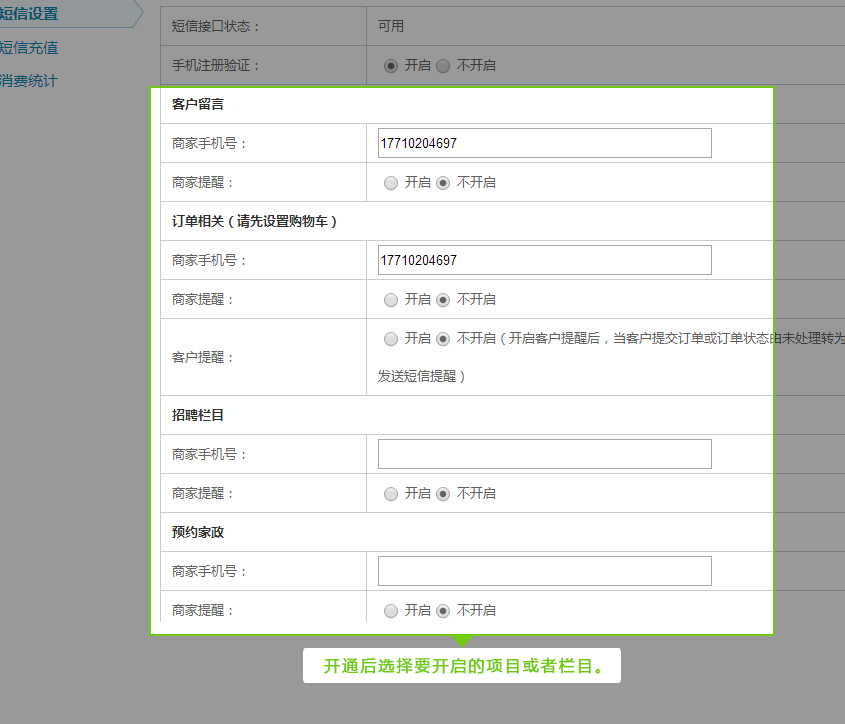Select 开启 for 商家提醒 under 客户留言
This screenshot has height=724, width=845.
click(x=391, y=183)
